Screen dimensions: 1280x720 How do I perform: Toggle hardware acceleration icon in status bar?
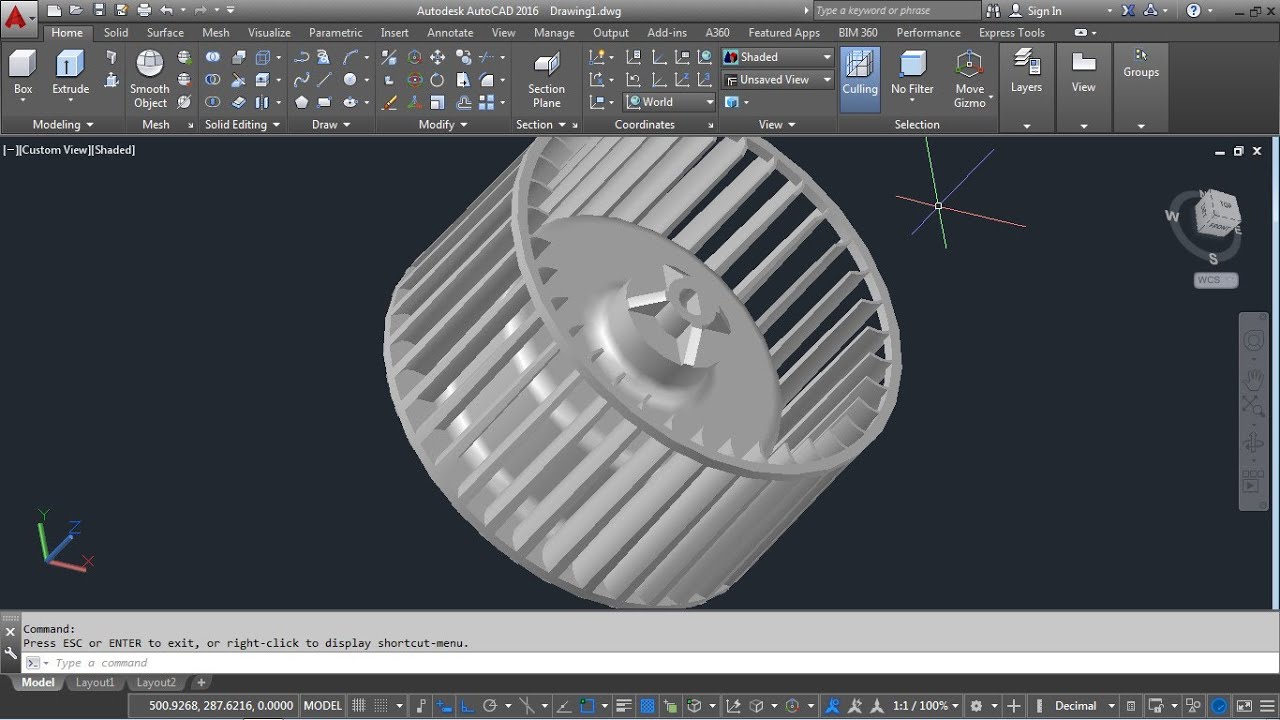point(1218,705)
